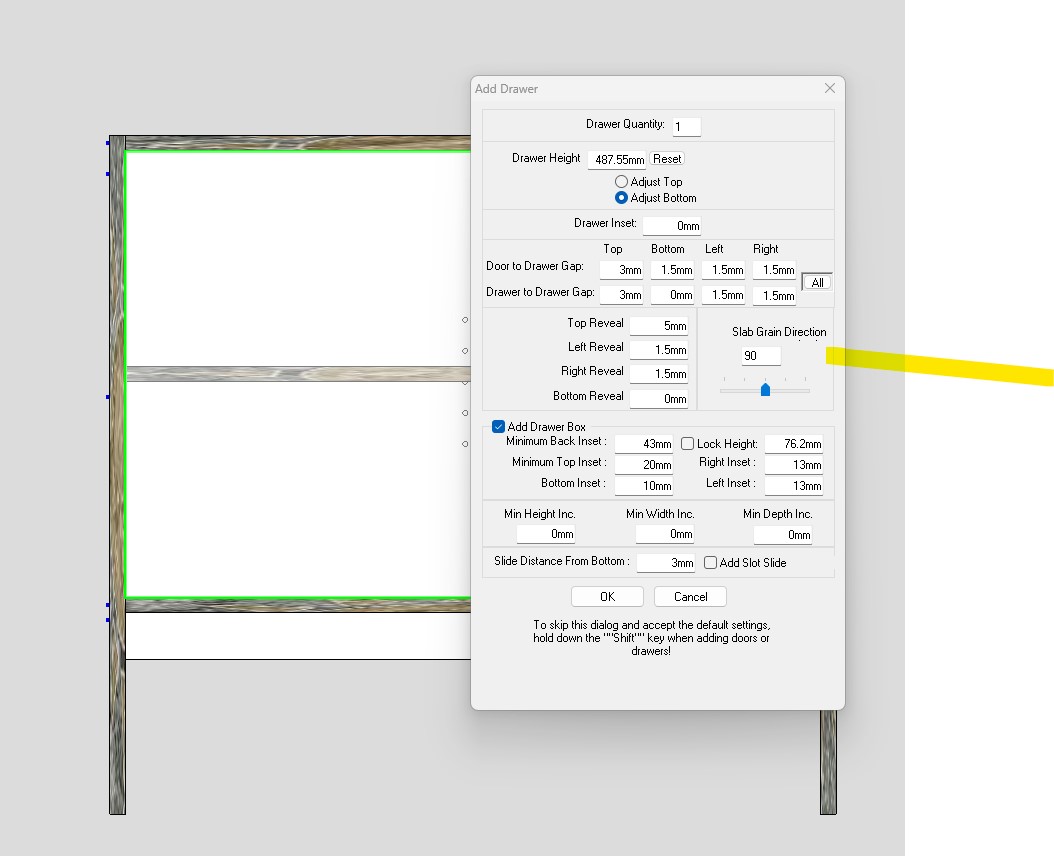This screenshot has width=1054, height=856.
Task: Close the Add Drawer dialog
Action: [829, 88]
